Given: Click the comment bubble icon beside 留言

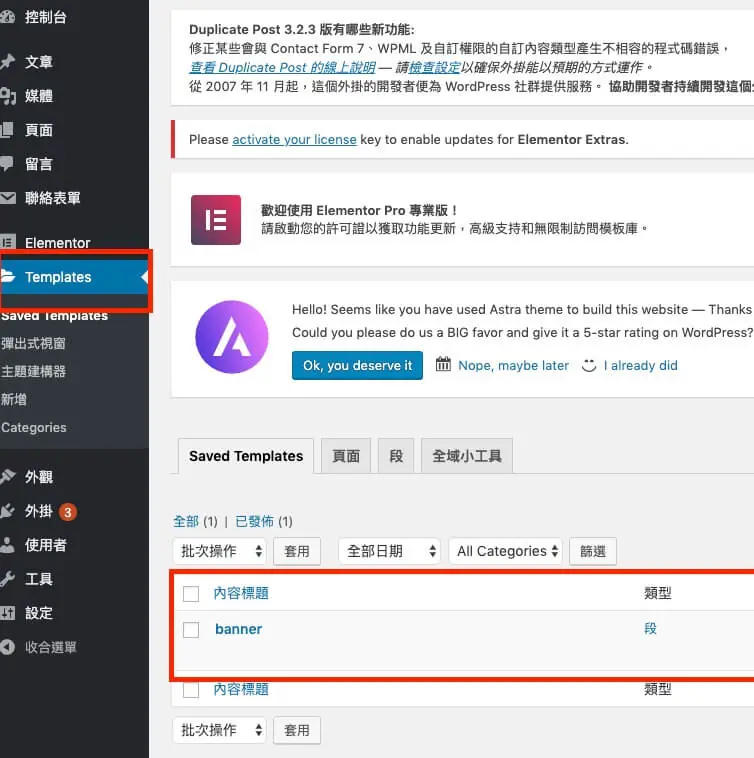Looking at the screenshot, I should click(7, 163).
